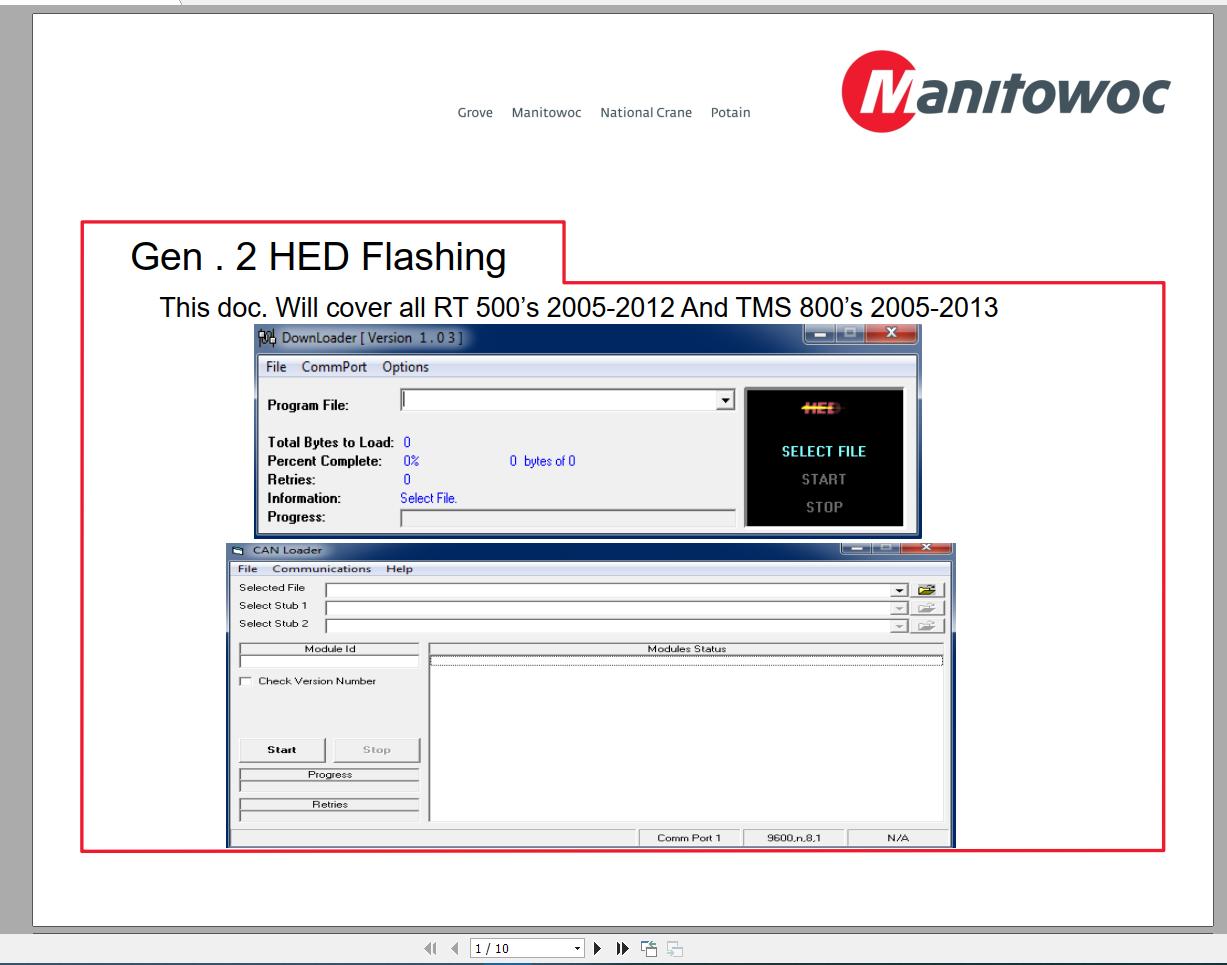Click the Module Id header label
Screen dimensions: 1227x965
(329, 649)
